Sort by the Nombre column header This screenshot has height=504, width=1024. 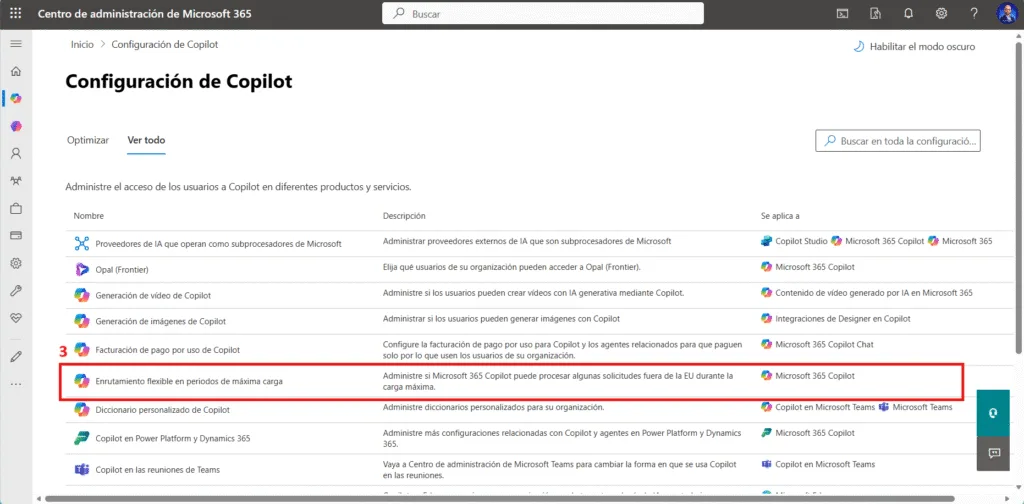click(x=88, y=215)
